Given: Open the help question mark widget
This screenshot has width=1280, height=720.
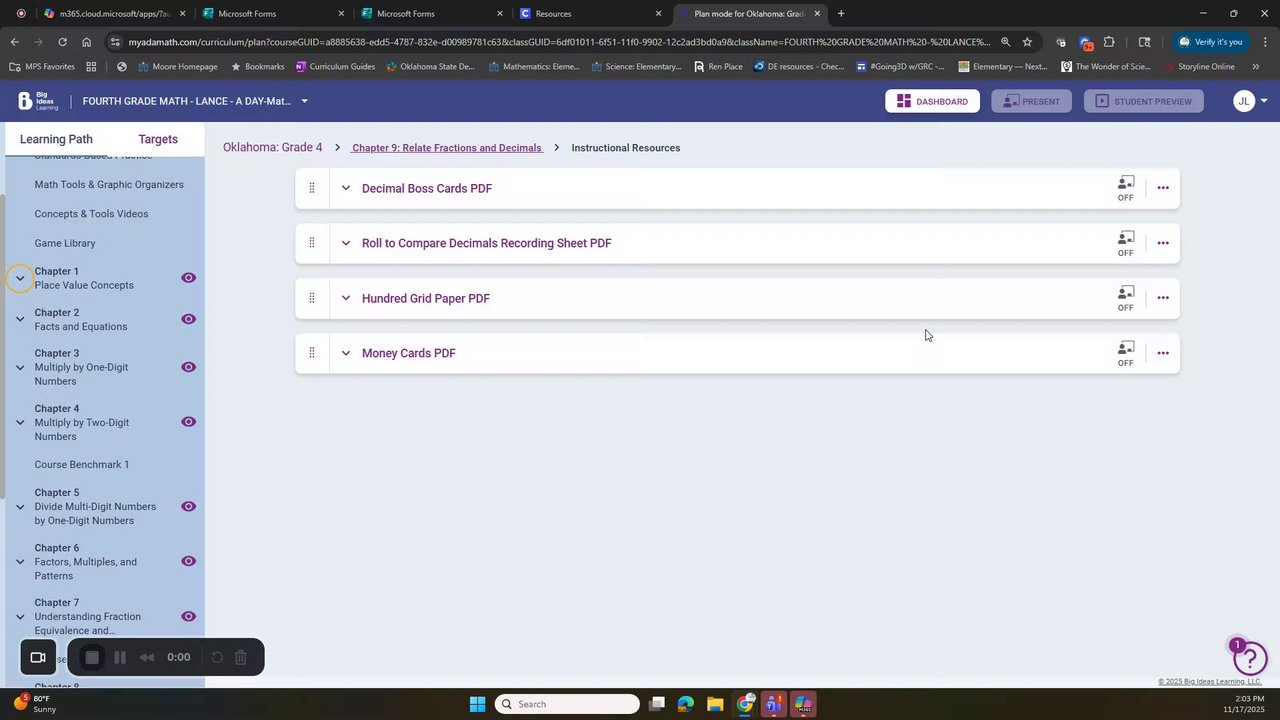Looking at the screenshot, I should pos(1250,658).
